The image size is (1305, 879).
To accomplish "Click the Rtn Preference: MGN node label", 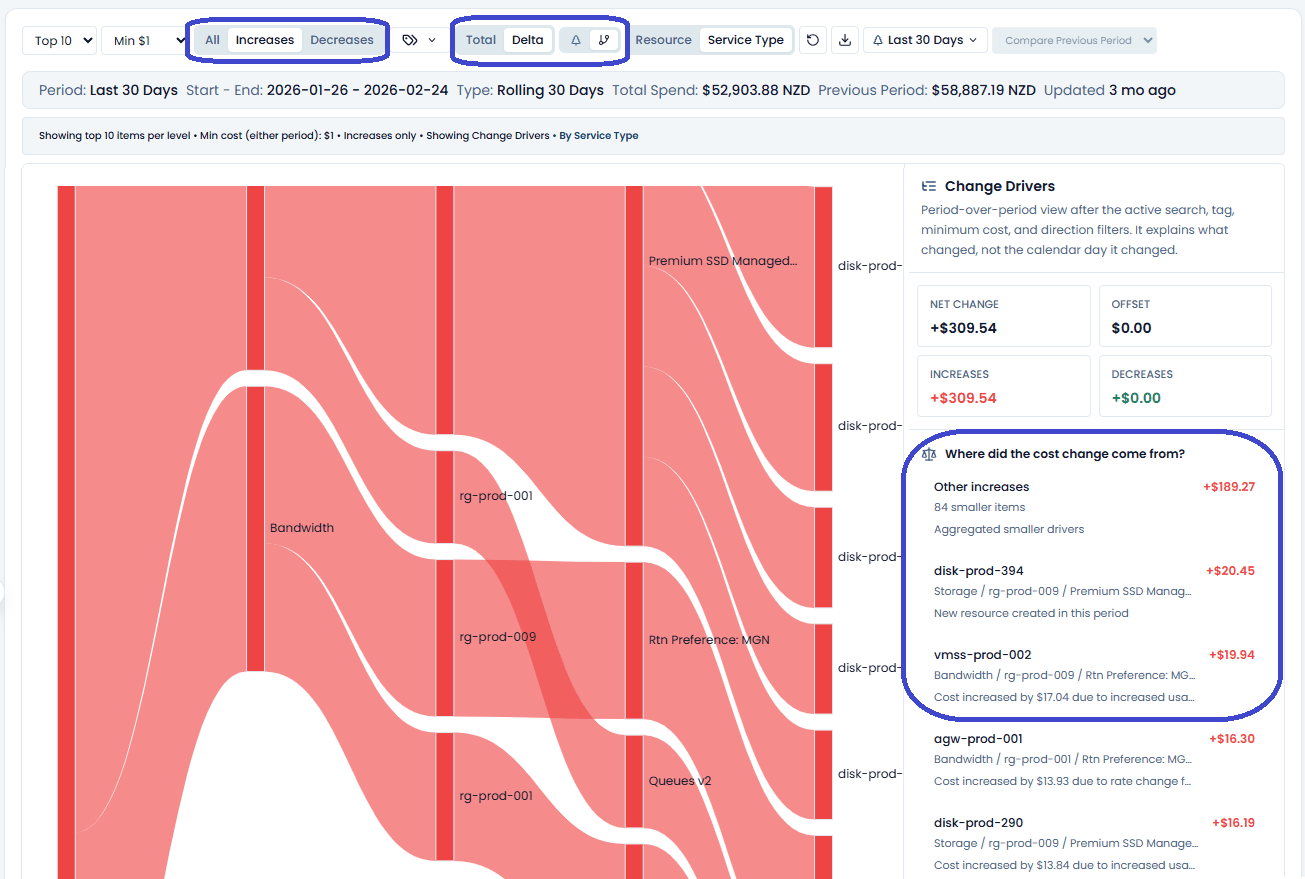I will [709, 640].
